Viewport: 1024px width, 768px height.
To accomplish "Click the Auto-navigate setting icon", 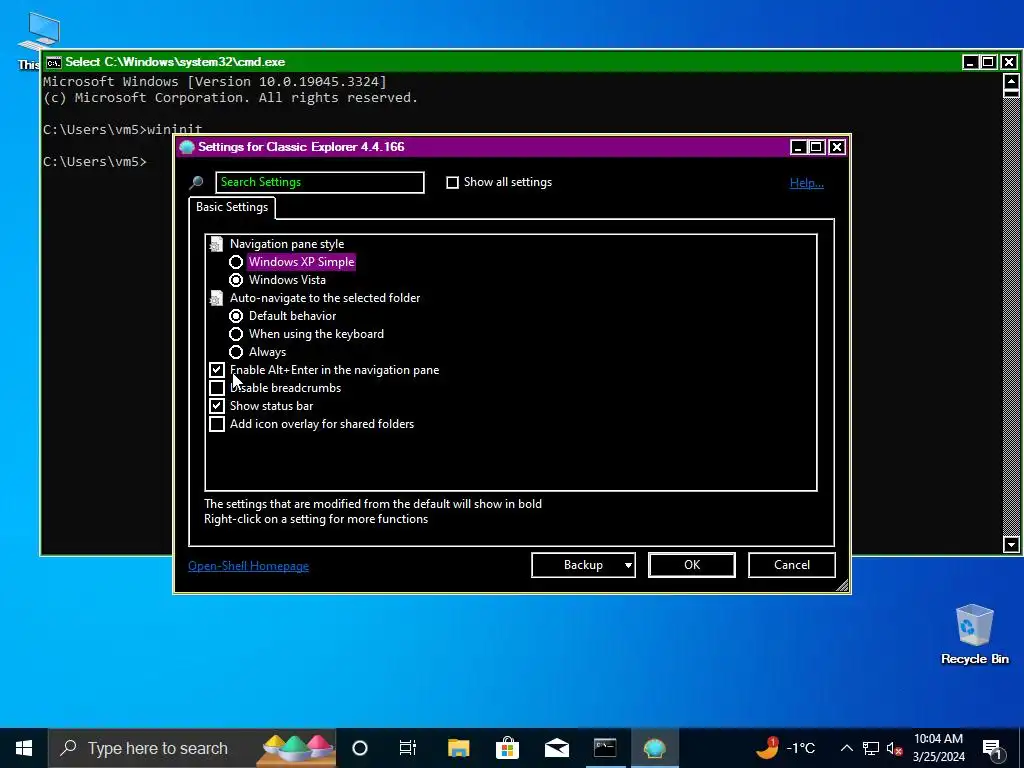I will [x=216, y=298].
